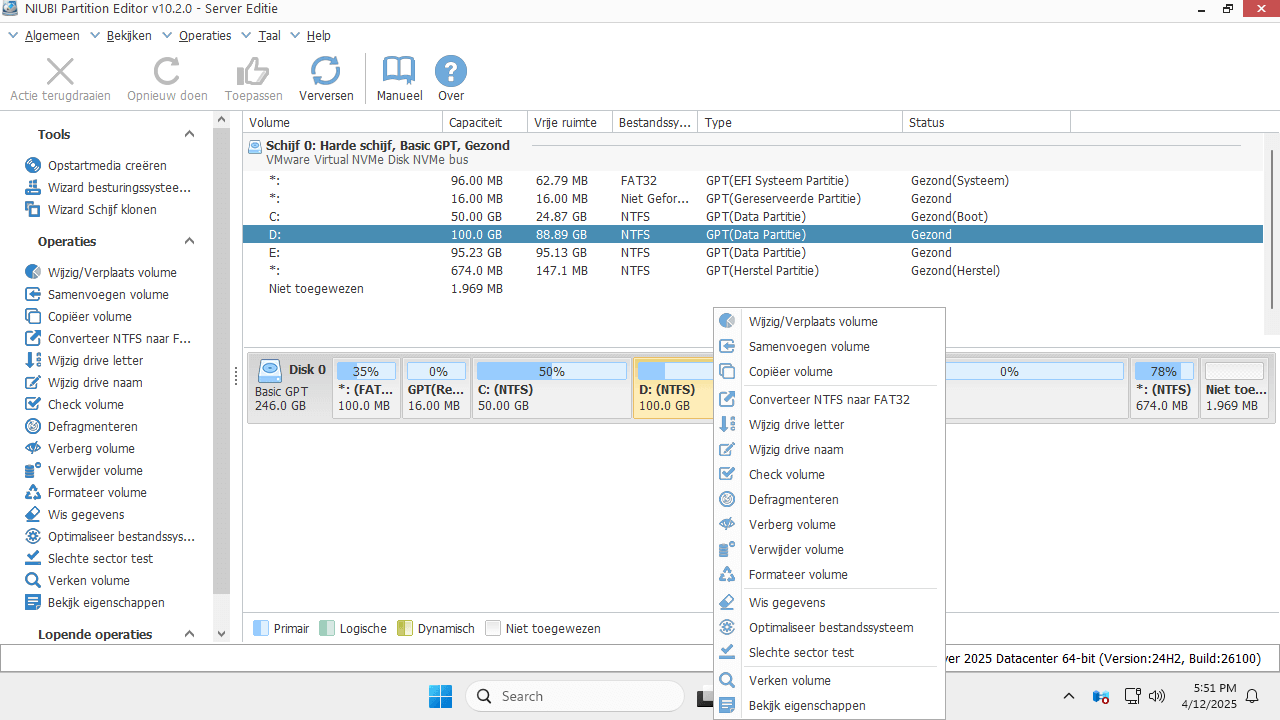Viewport: 1280px width, 720px height.
Task: Select Opstartmedia creëren in Tools panel
Action: tap(107, 166)
